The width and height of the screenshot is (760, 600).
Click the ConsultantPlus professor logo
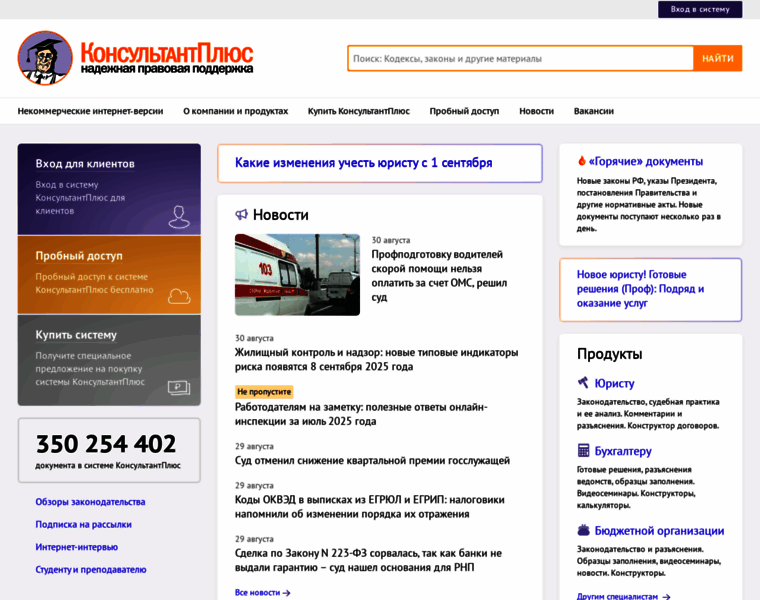45,58
